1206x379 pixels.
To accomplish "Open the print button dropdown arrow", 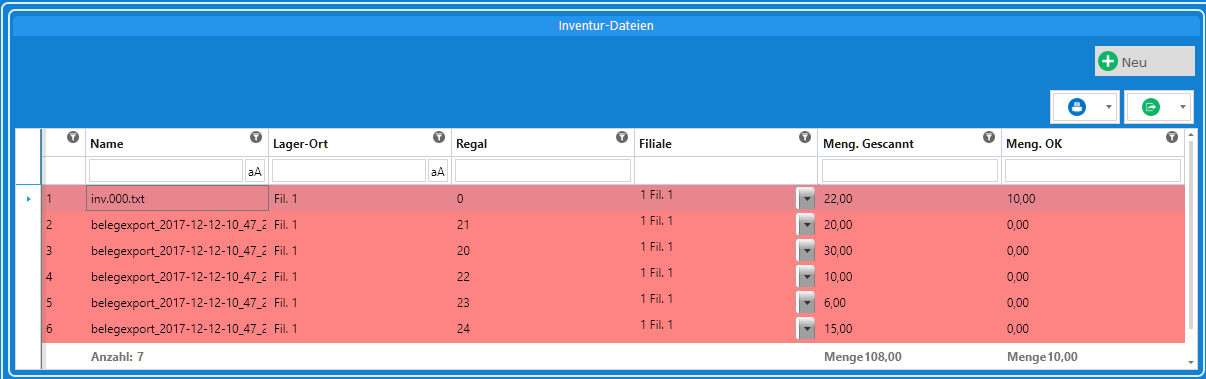I will [1109, 107].
